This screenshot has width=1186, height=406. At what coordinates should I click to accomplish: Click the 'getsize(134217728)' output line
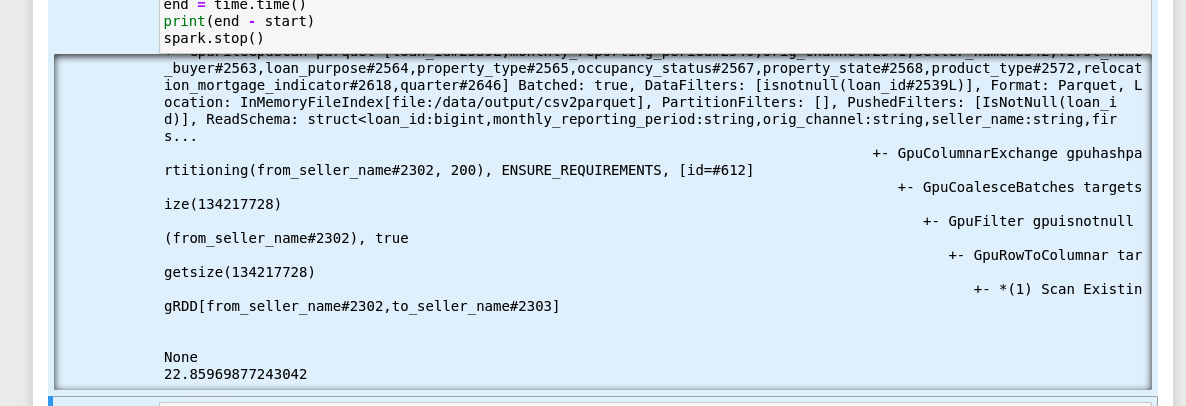pyautogui.click(x=239, y=272)
